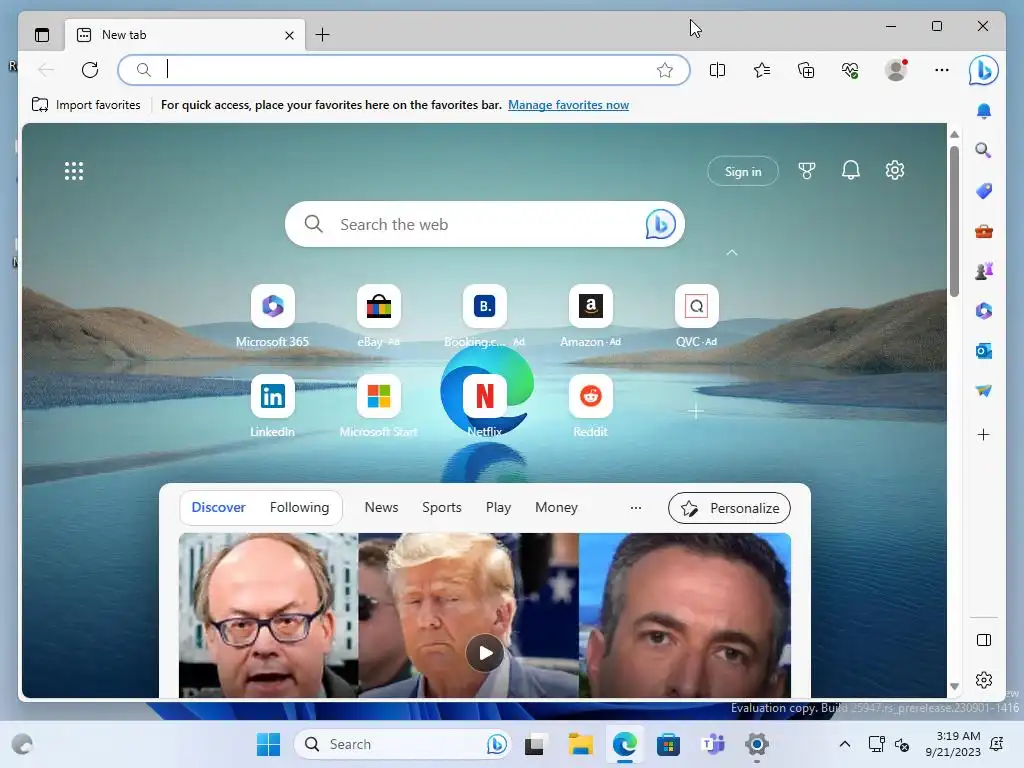The width and height of the screenshot is (1024, 768).
Task: Open Collections icon in toolbar
Action: 806,70
